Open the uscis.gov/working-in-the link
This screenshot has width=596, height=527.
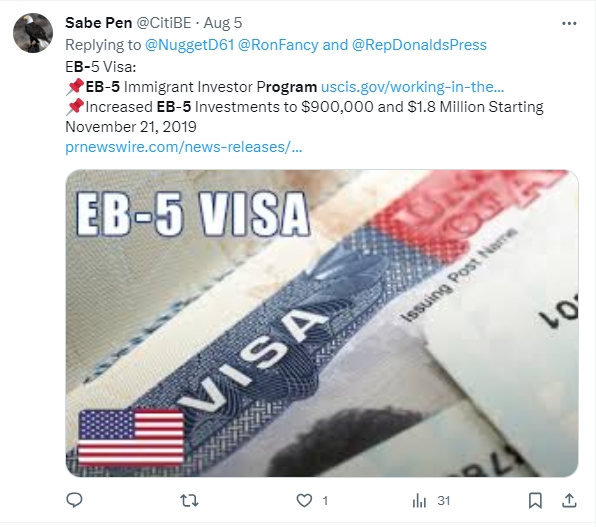click(413, 87)
